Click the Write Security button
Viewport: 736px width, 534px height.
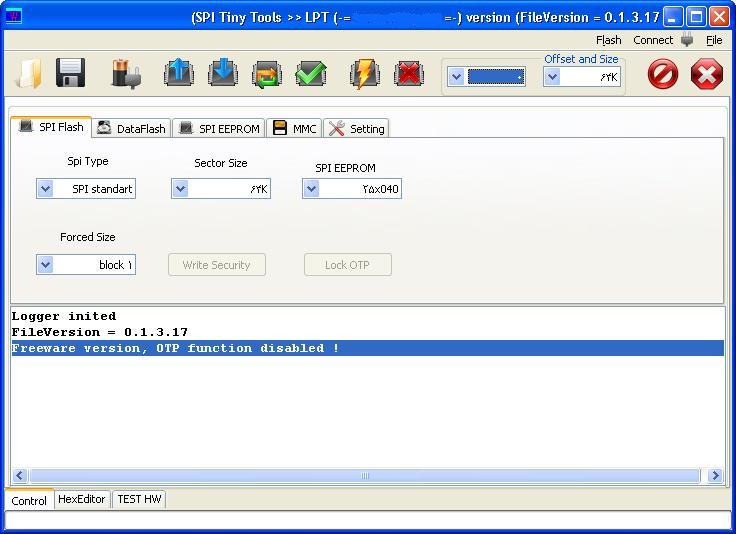[x=217, y=265]
